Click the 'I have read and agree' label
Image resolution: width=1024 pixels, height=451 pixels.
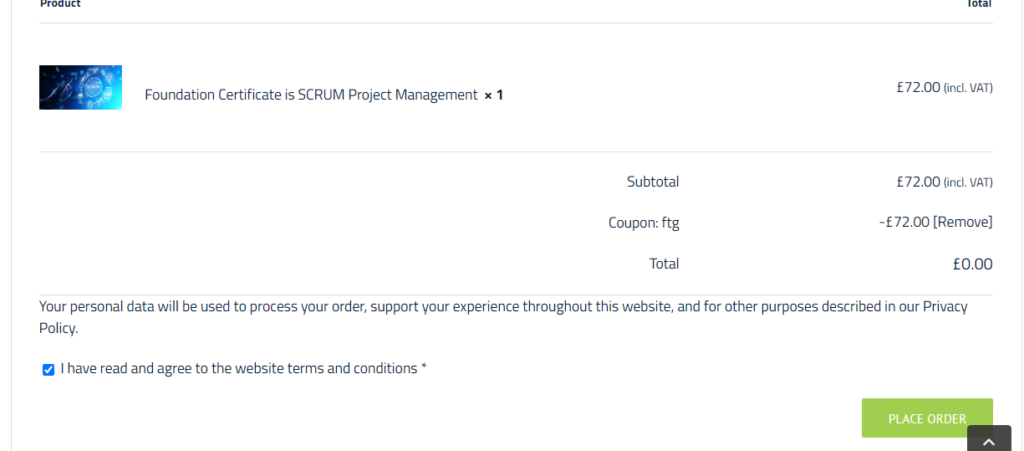(239, 369)
